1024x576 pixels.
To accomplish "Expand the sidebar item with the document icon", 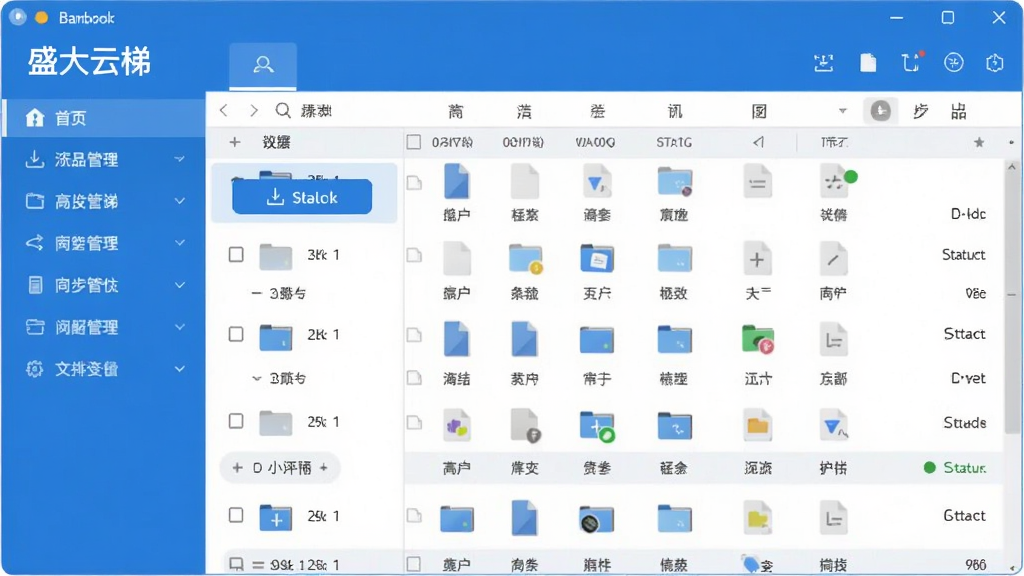I will pos(180,285).
